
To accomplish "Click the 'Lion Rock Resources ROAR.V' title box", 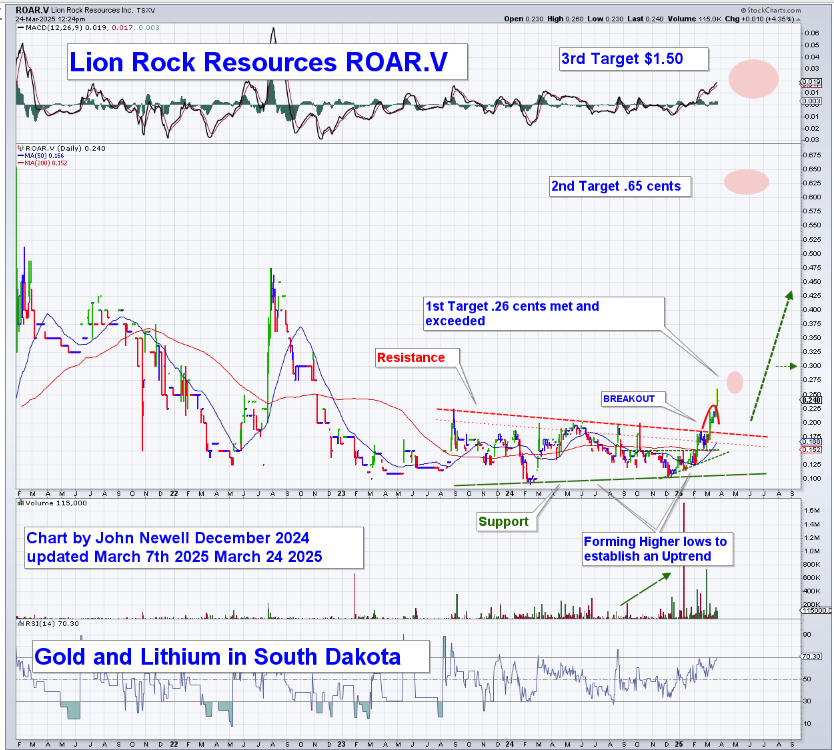I will pos(267,62).
